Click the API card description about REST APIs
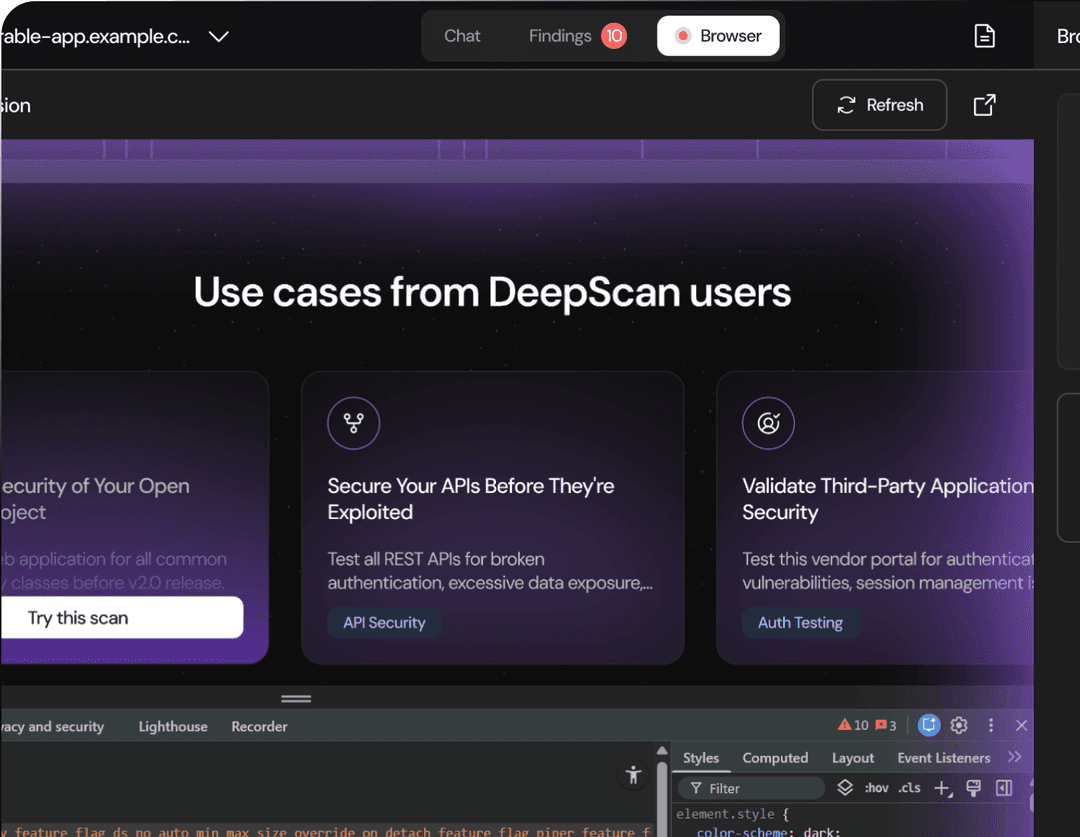1080x837 pixels. 490,571
